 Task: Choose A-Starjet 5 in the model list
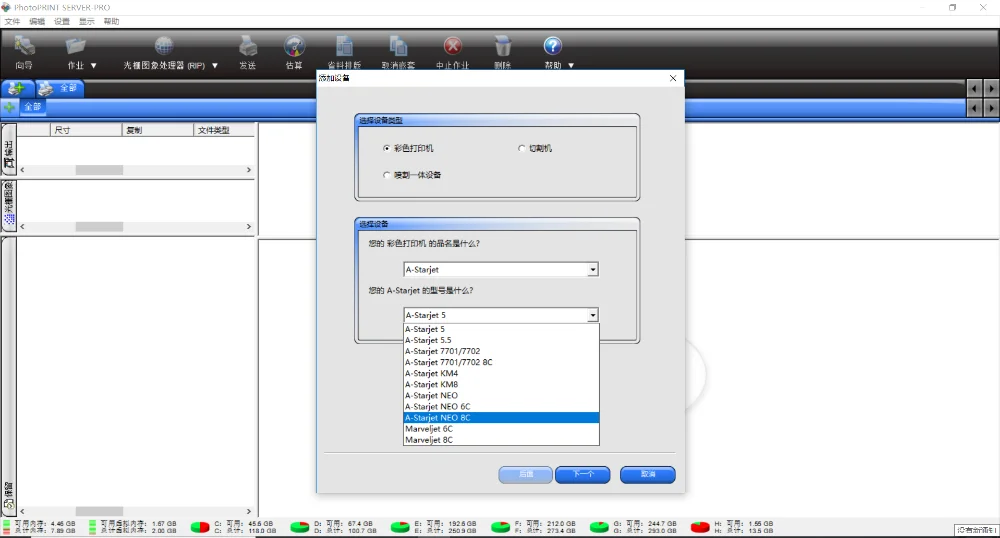(x=501, y=329)
